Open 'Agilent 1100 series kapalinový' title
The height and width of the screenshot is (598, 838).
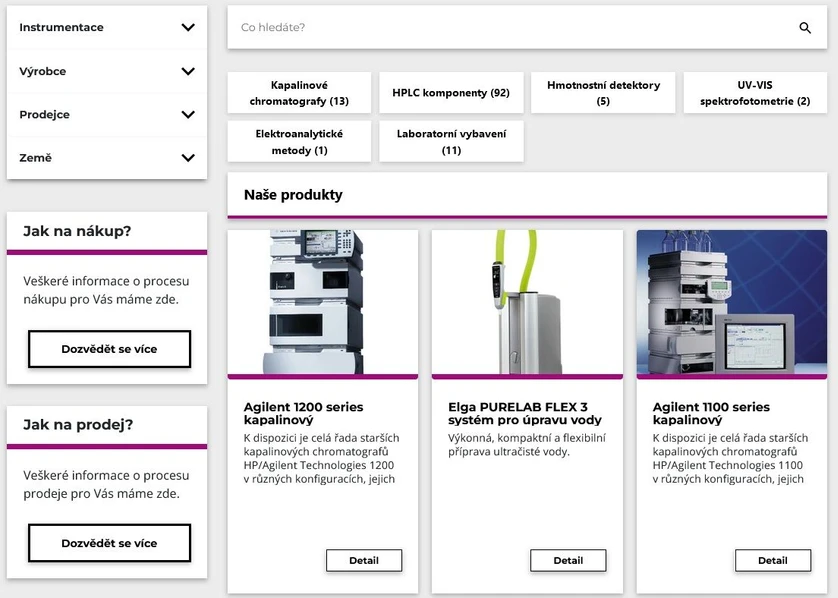711,413
